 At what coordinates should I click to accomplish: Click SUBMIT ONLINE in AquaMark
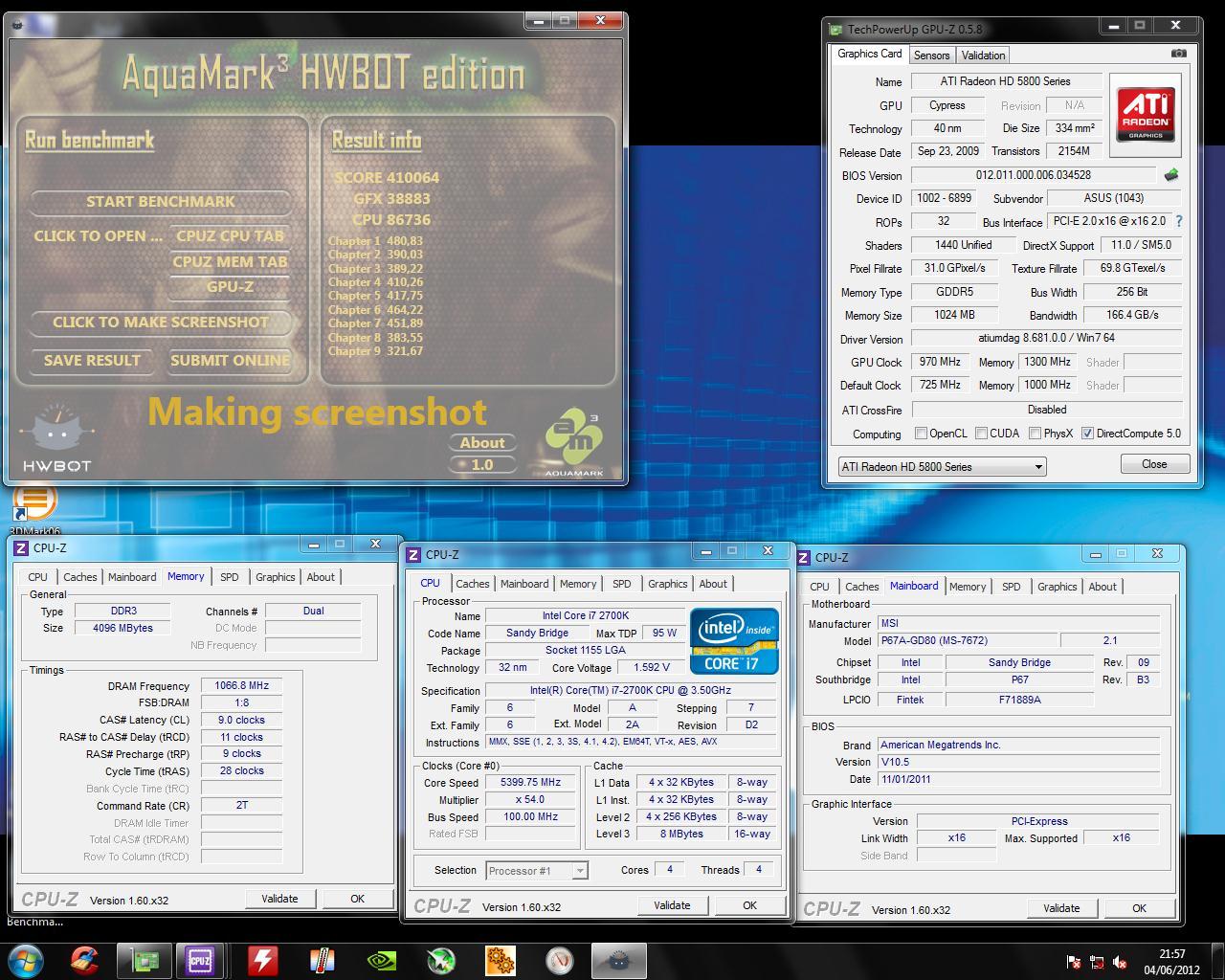coord(230,361)
